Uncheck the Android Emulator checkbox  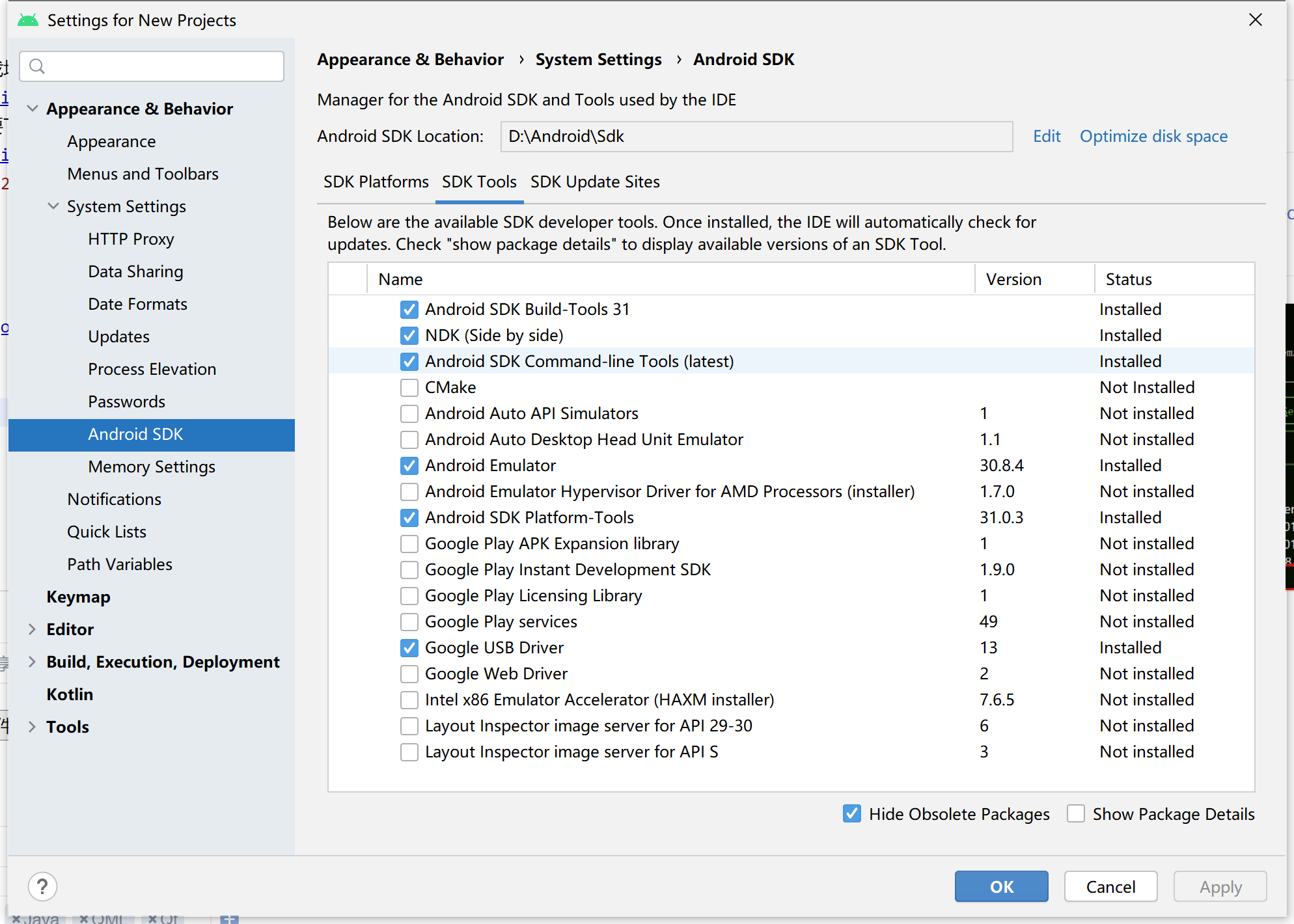tap(409, 465)
